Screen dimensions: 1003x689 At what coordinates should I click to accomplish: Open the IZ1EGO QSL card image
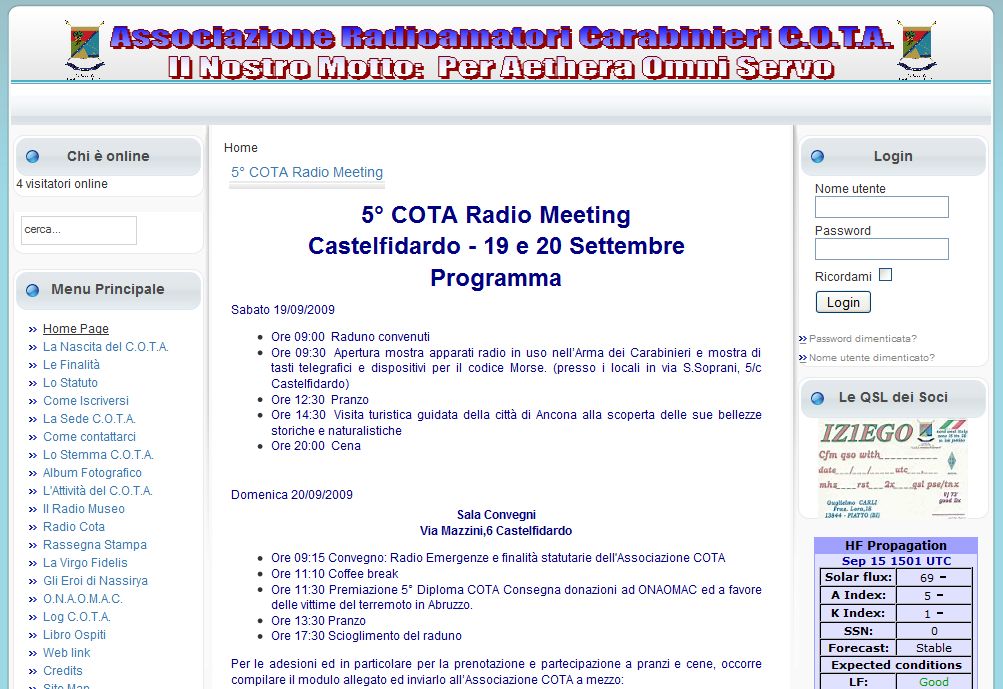click(x=894, y=468)
